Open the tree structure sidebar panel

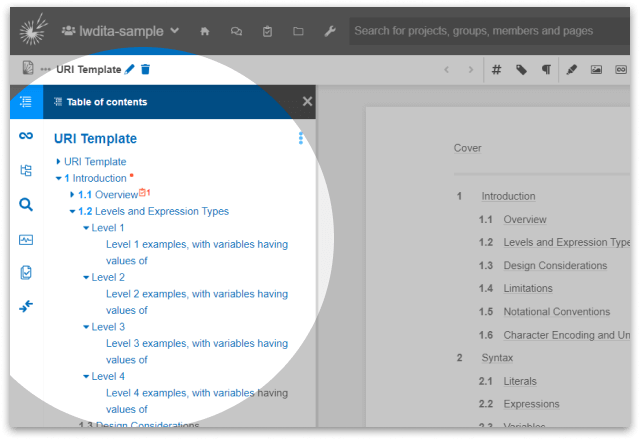[26, 170]
